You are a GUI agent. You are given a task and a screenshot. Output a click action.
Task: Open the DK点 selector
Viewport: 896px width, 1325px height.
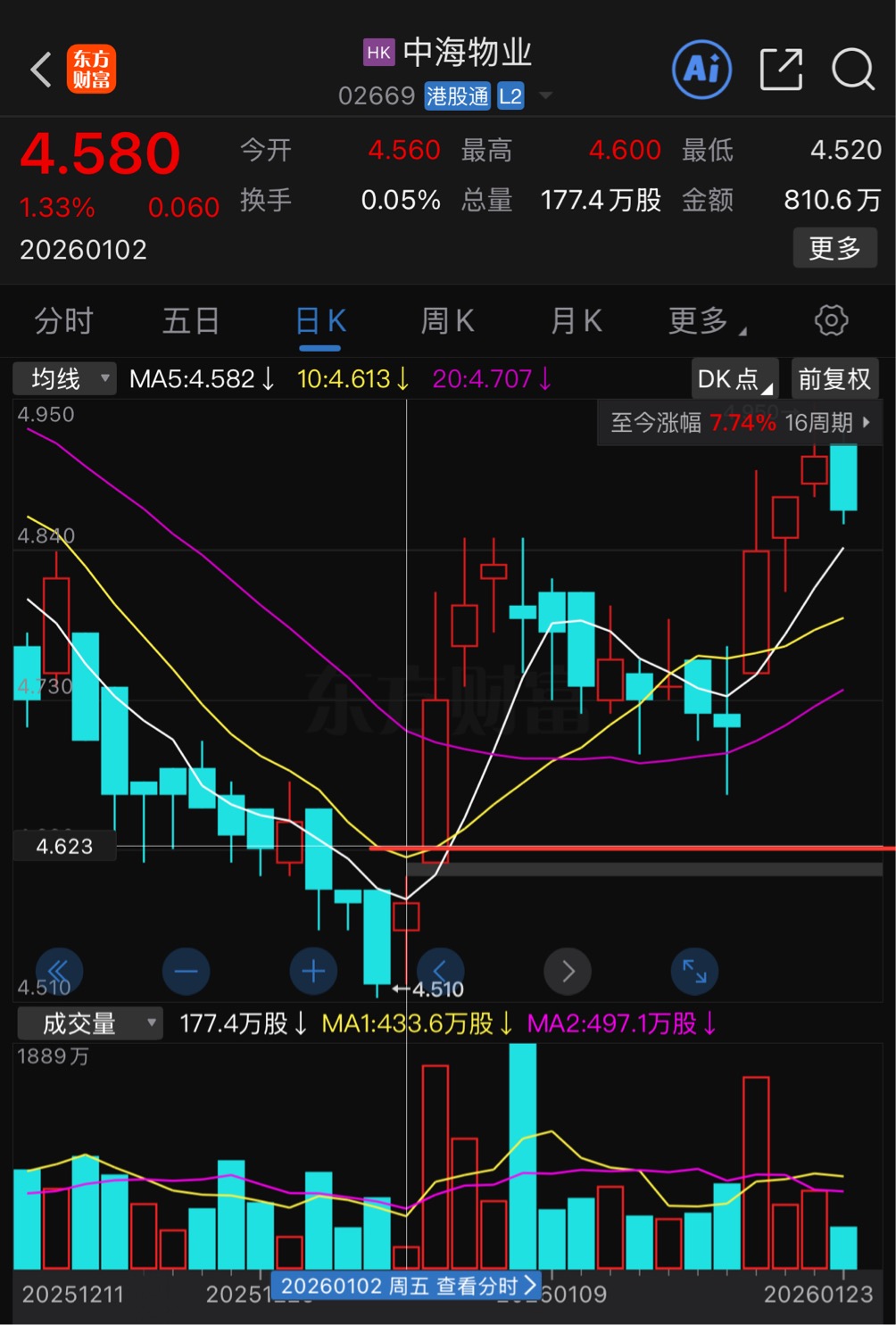point(735,379)
